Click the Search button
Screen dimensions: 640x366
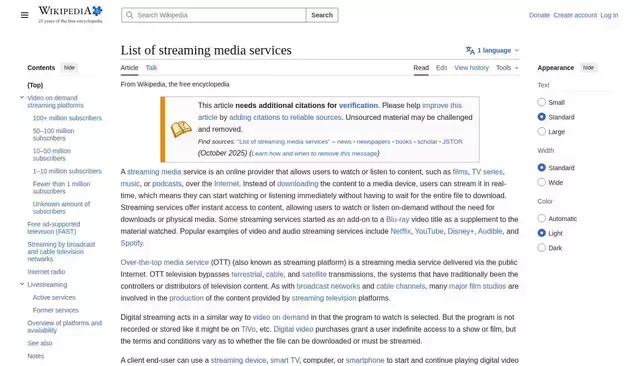322,15
